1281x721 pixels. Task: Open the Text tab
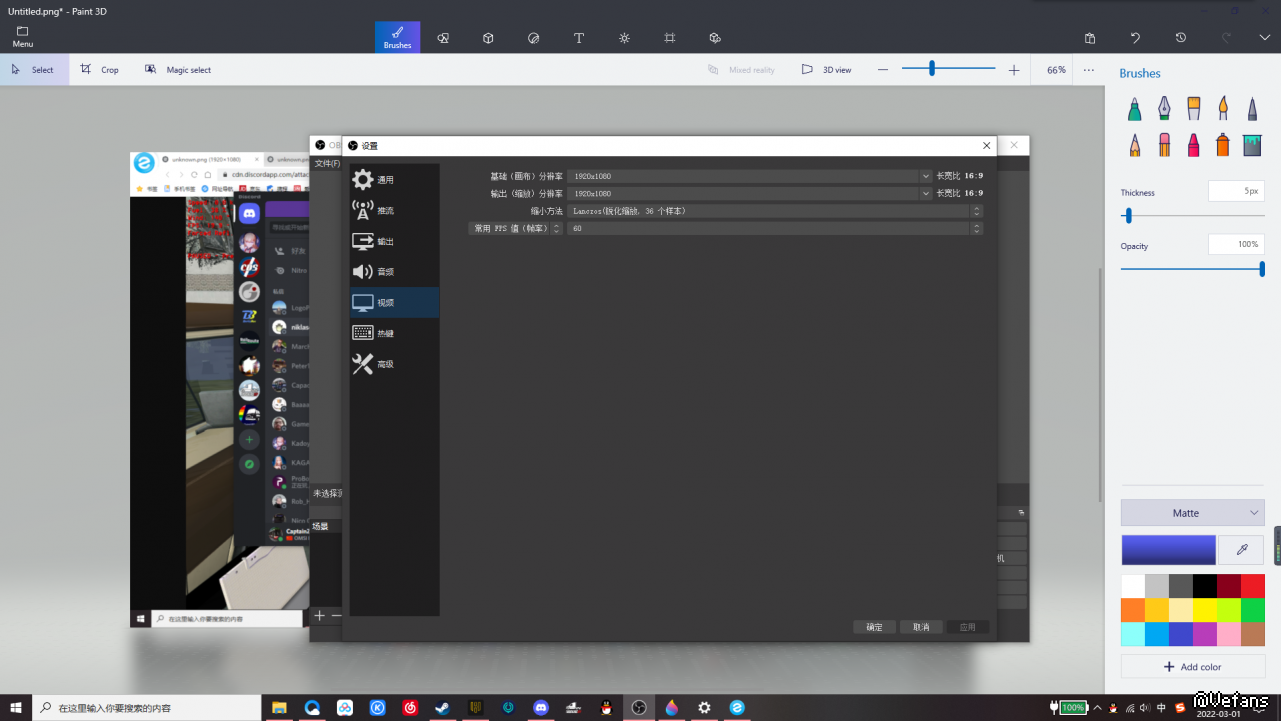click(579, 38)
